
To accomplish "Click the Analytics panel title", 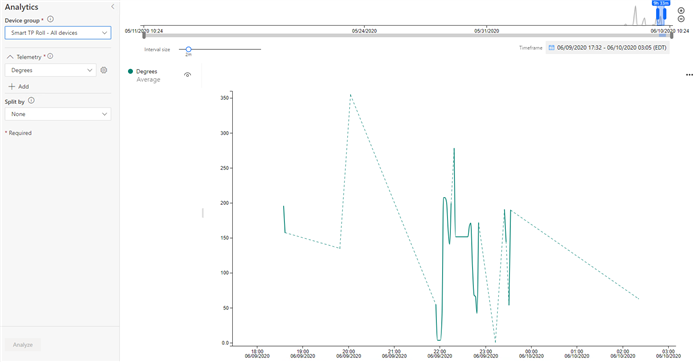I will [21, 7].
